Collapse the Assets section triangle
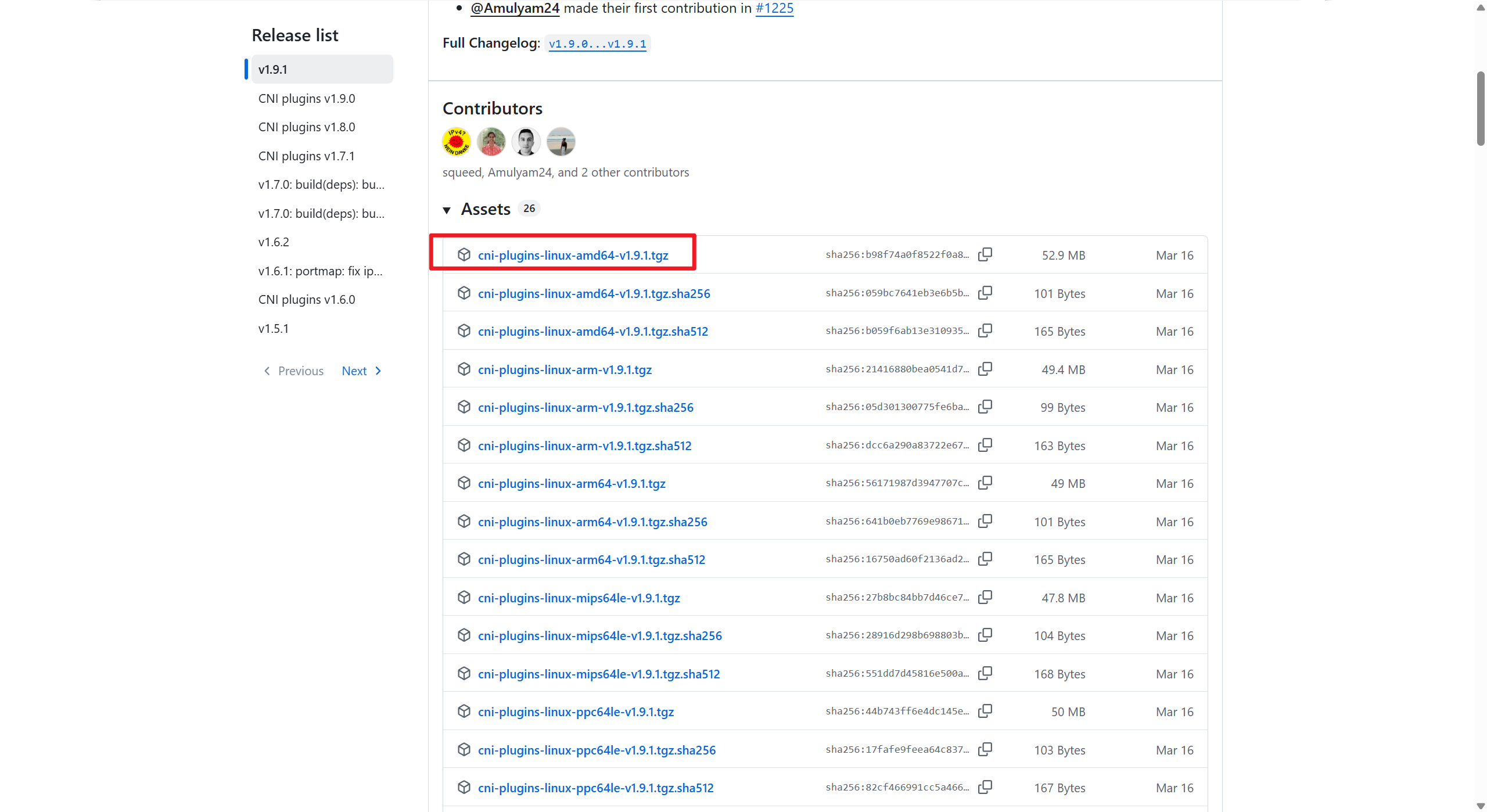This screenshot has width=1487, height=812. 447,210
